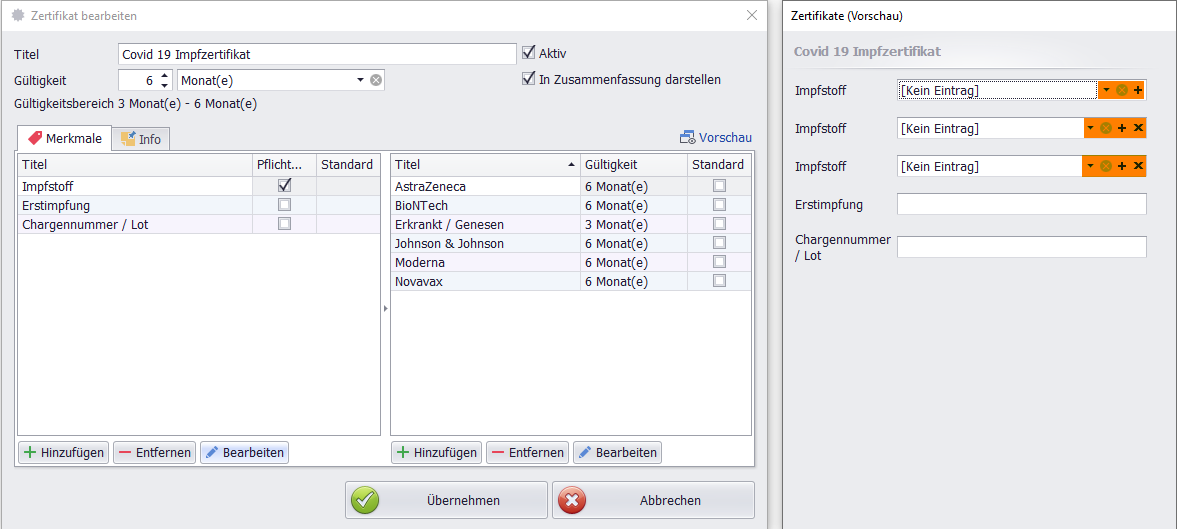
Task: Click the Vorschau preview icon
Action: pos(688,138)
